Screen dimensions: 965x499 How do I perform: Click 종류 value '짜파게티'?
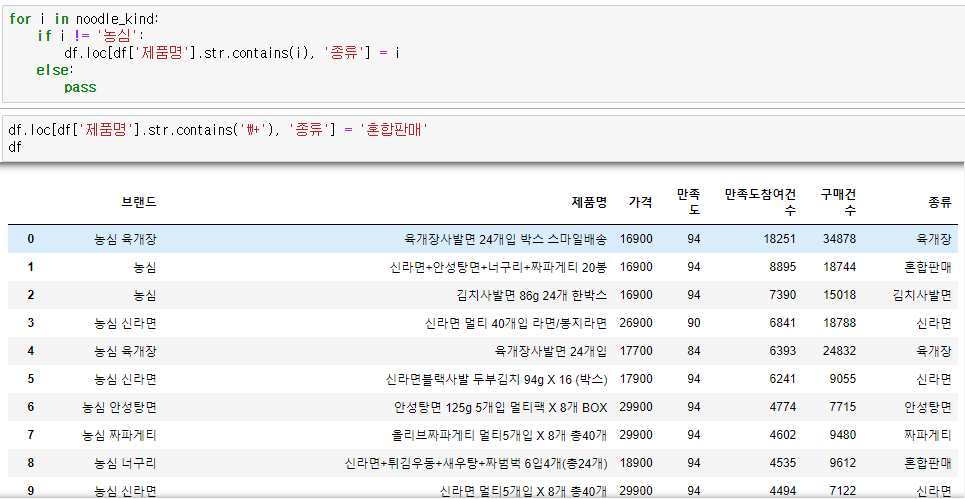click(x=928, y=436)
